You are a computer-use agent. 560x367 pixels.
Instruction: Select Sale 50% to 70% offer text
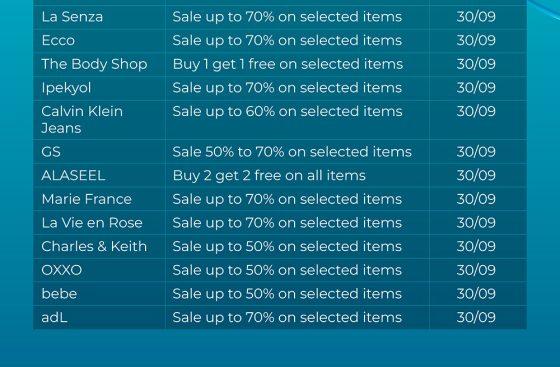click(292, 152)
